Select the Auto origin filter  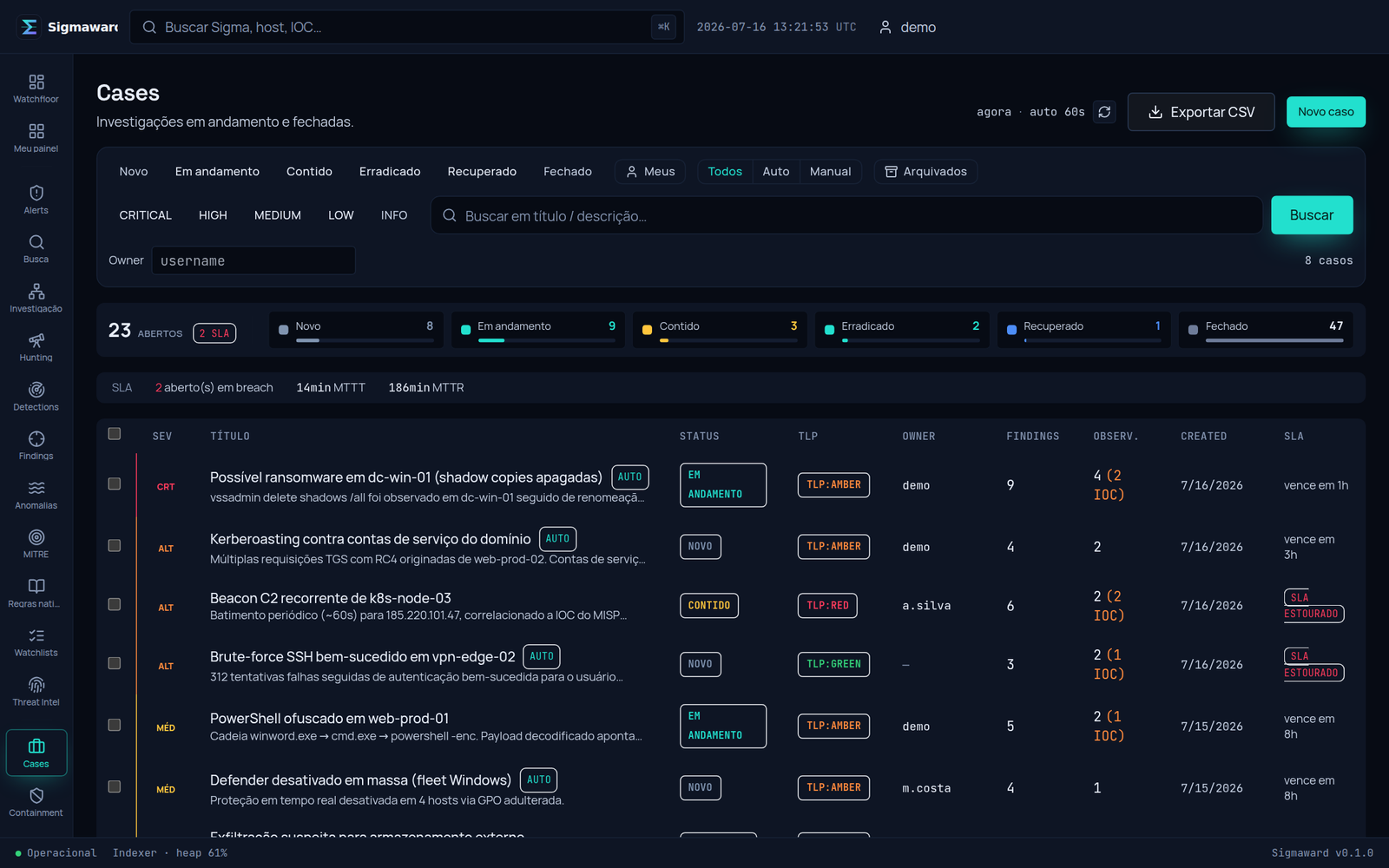click(x=776, y=172)
